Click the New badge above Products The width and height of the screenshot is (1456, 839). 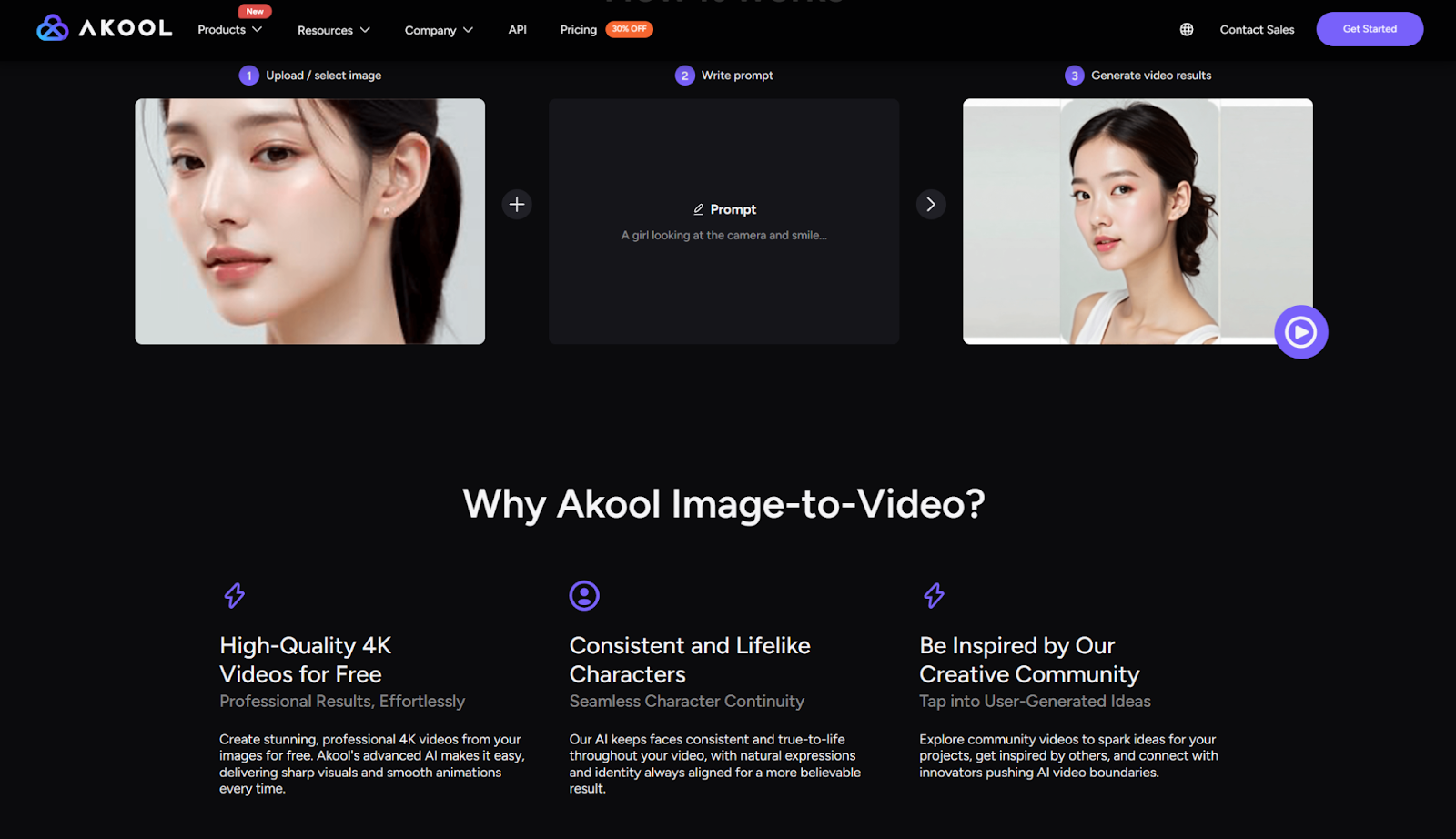click(x=255, y=11)
